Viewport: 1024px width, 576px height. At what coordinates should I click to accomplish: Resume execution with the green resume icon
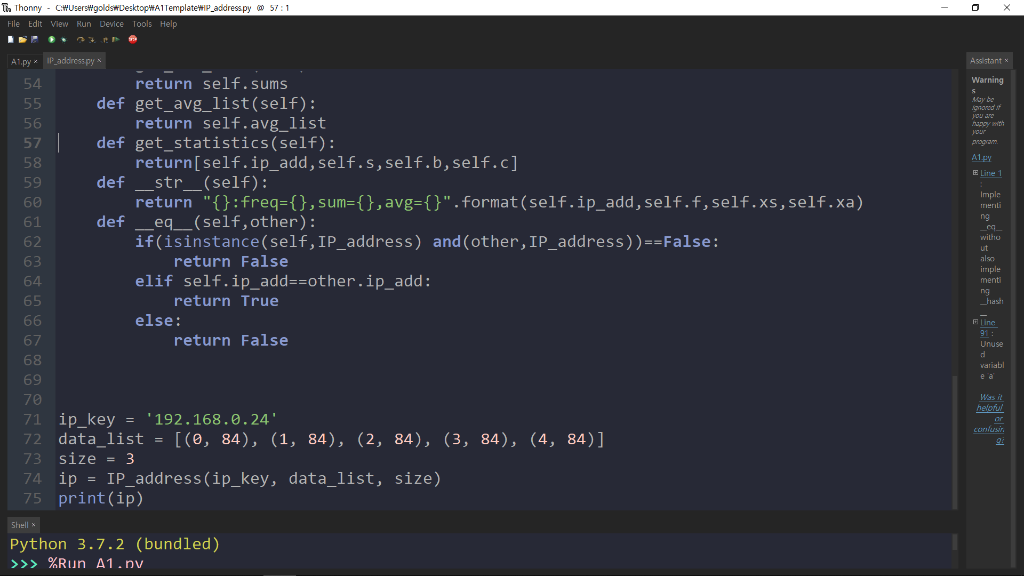point(115,39)
